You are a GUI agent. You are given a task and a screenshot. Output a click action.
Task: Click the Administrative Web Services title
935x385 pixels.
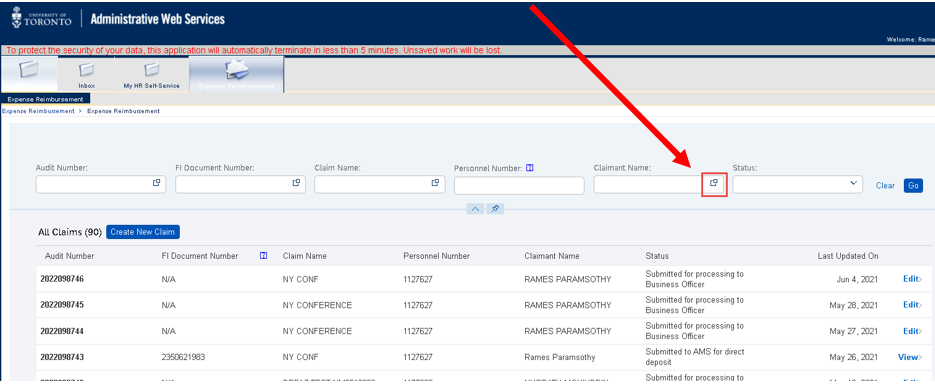click(x=157, y=19)
